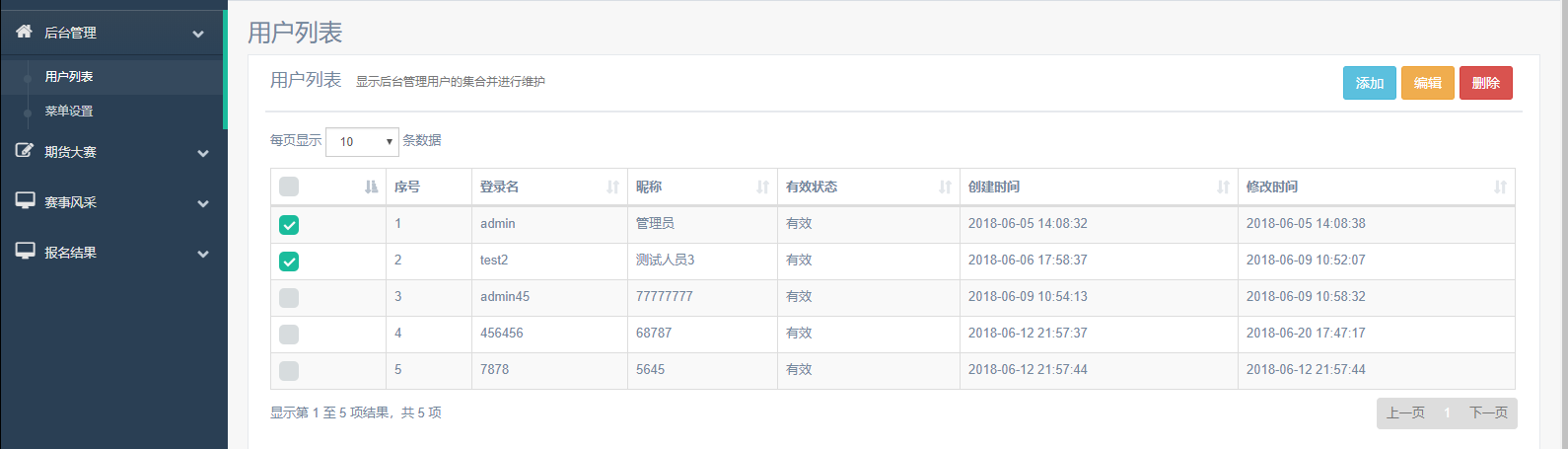Click the login name cell admin
Viewport: 1568px width, 449px height.
[498, 223]
